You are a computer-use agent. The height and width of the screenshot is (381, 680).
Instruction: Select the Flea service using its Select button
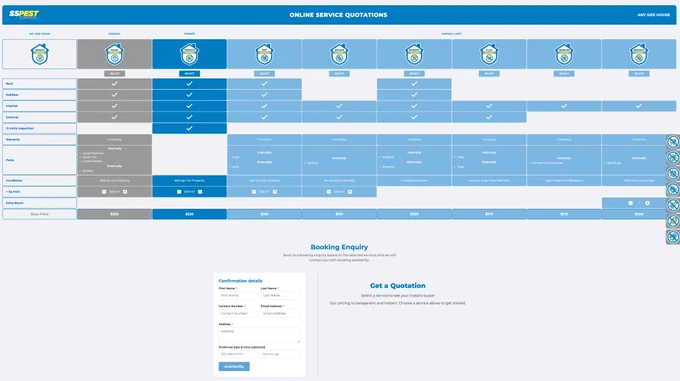[489, 74]
